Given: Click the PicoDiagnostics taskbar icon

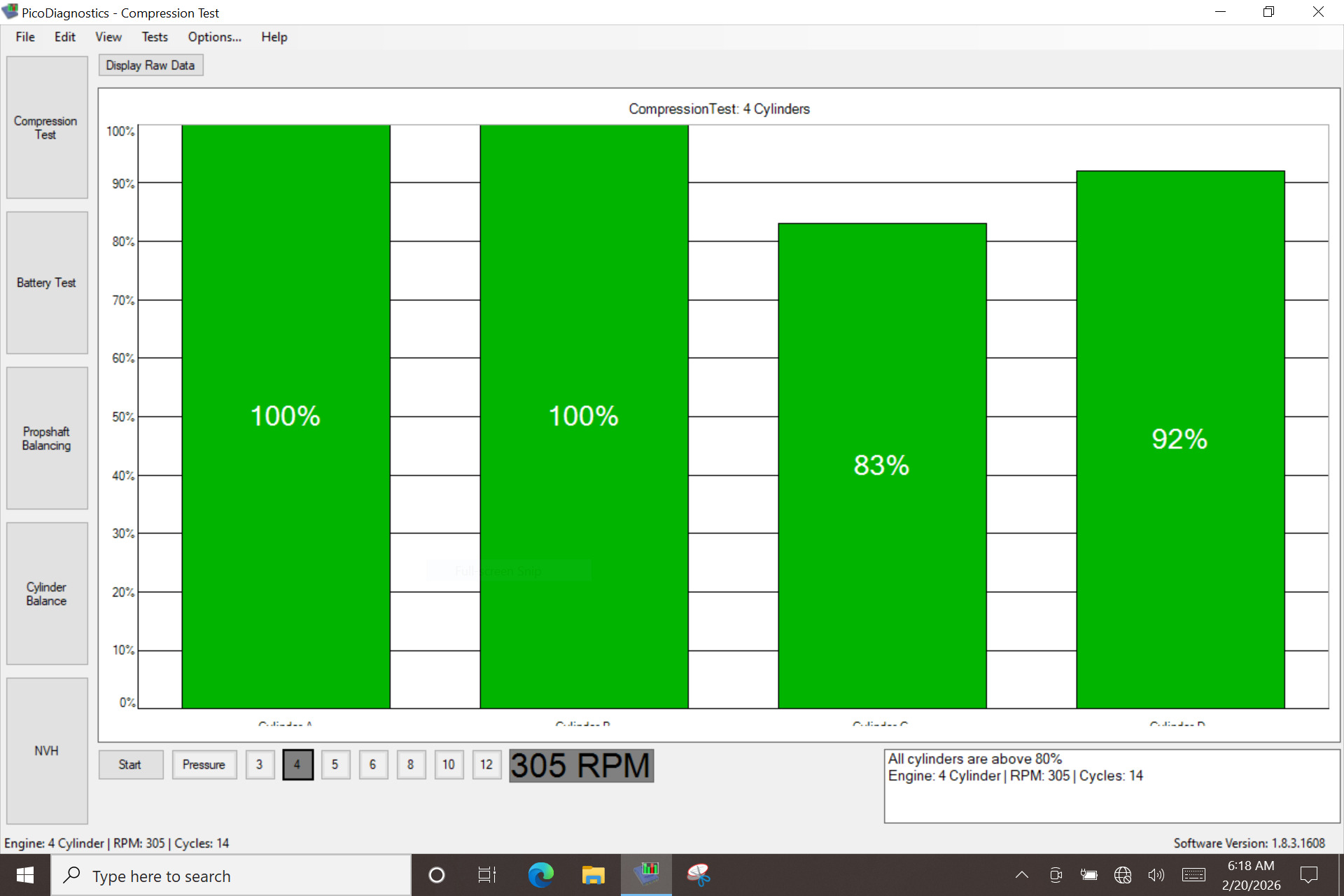Looking at the screenshot, I should click(646, 875).
